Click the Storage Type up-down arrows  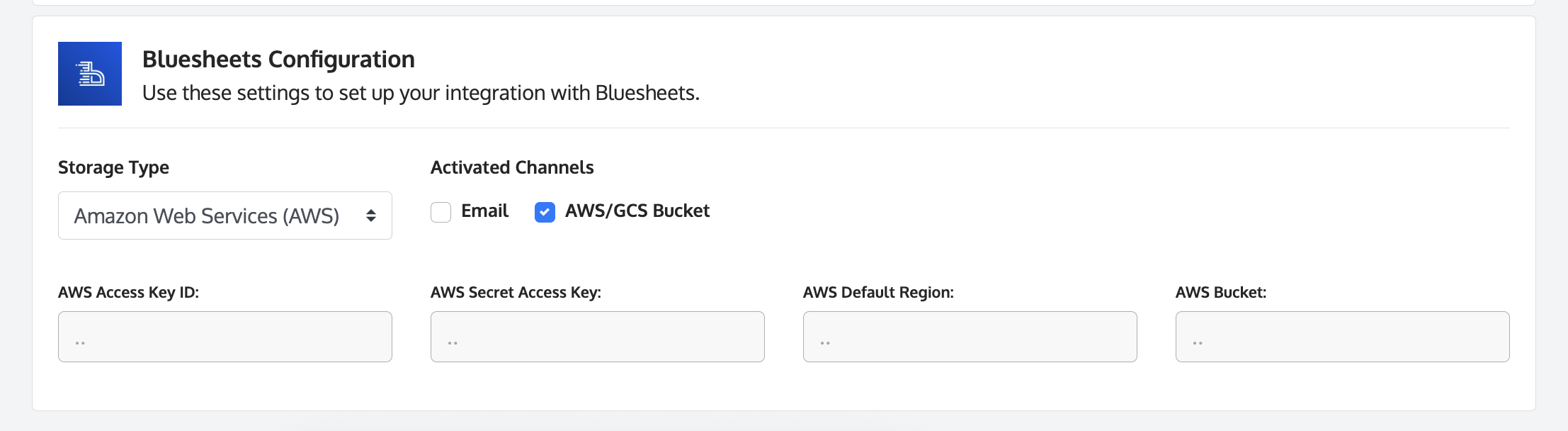click(370, 216)
